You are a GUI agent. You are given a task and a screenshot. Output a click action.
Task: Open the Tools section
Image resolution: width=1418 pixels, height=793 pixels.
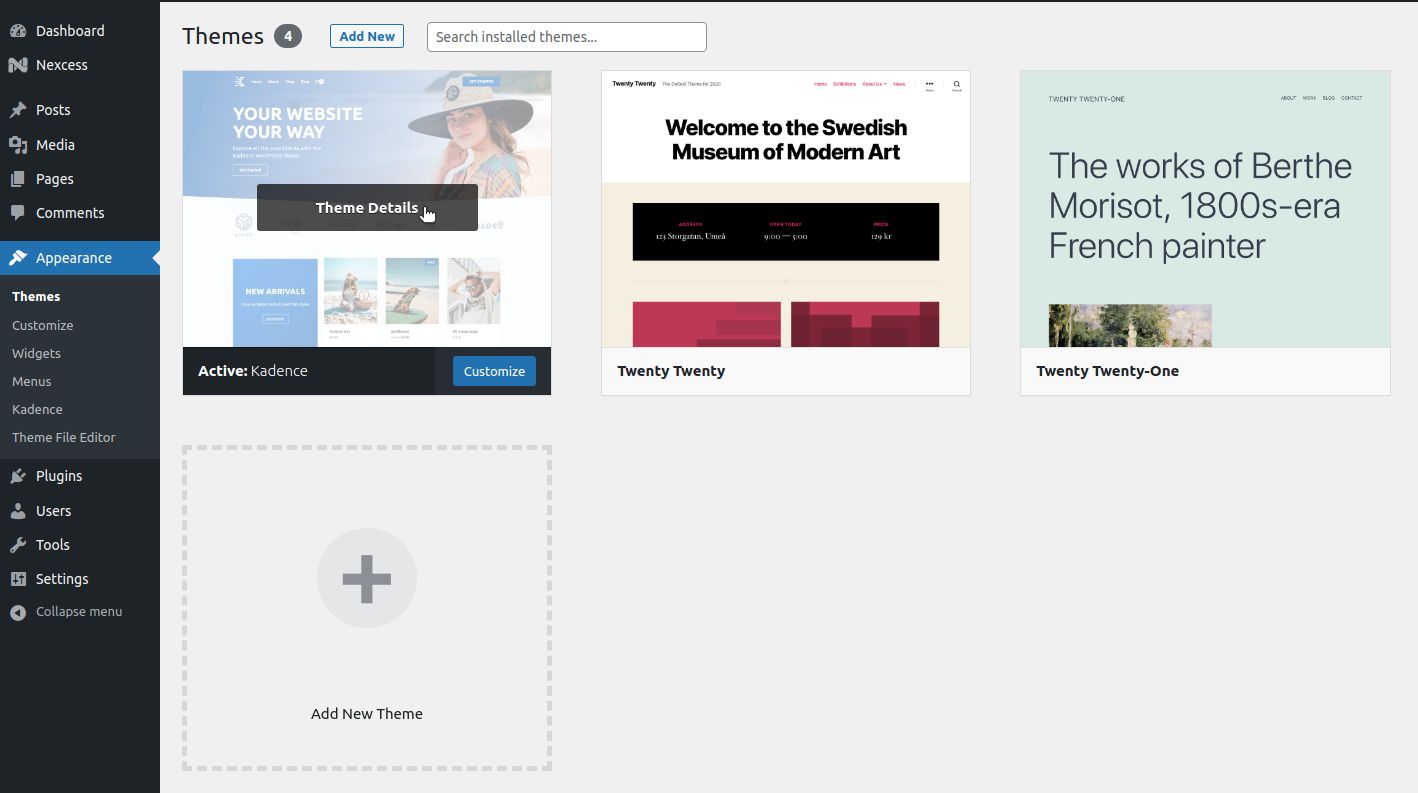tap(53, 544)
